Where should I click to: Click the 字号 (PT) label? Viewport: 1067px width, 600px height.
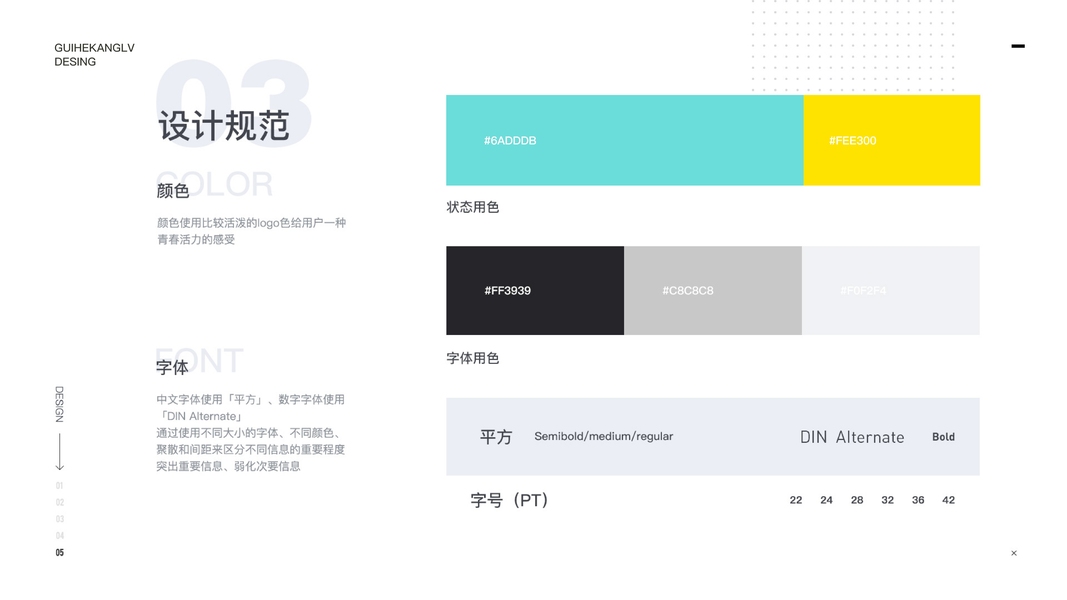tap(509, 500)
